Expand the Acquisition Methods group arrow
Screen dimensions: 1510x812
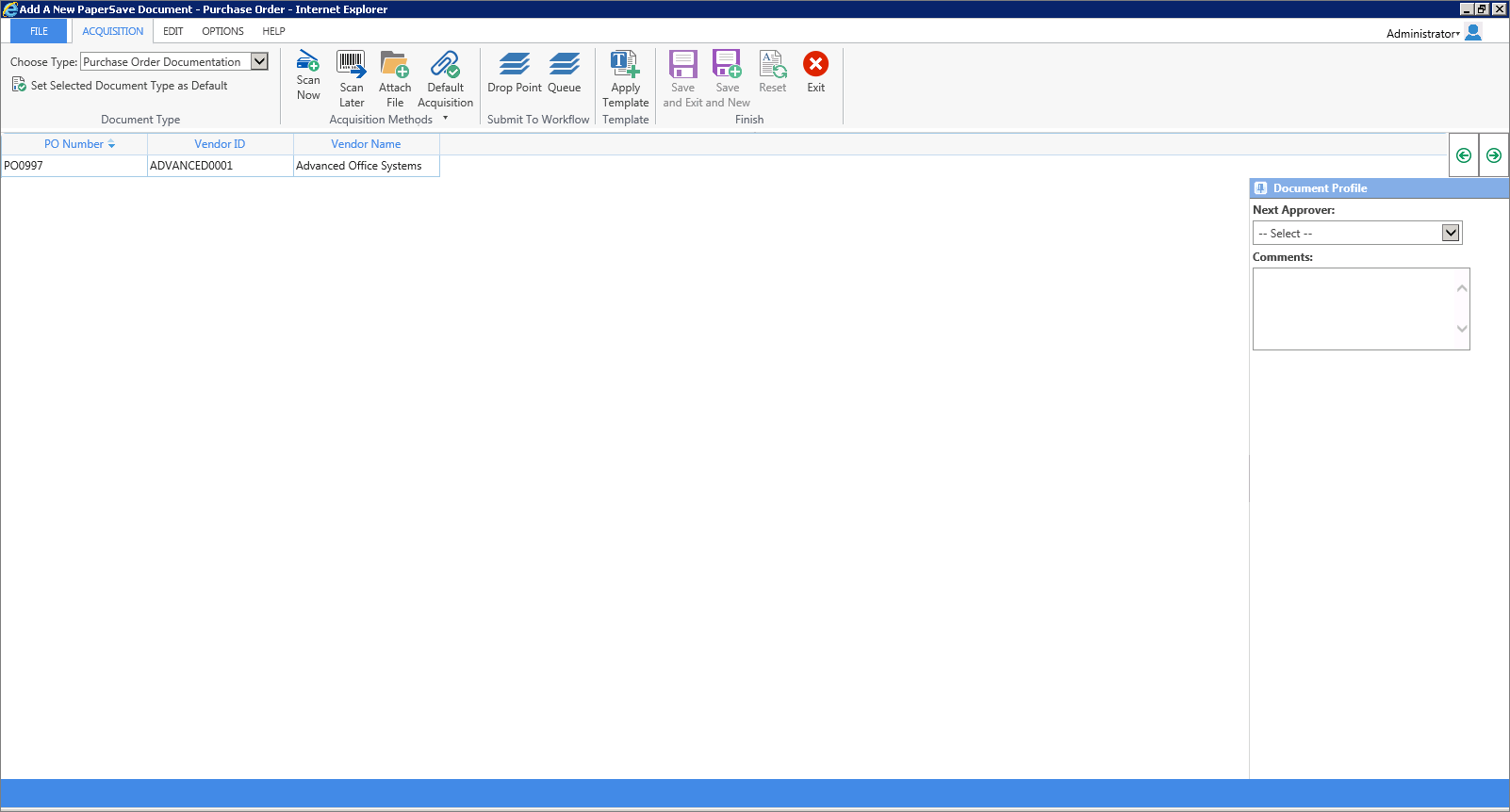446,118
